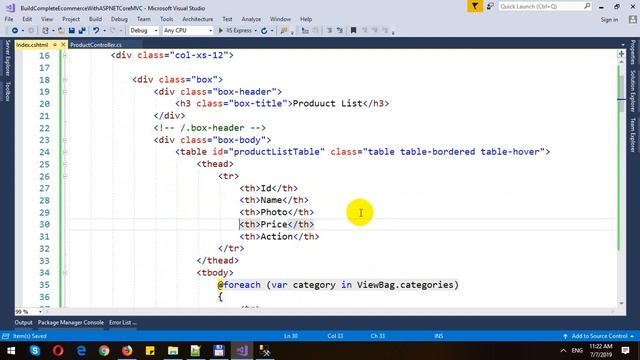Screen dimensions: 640x360
Task: Undo the last edit with the Undo icon
Action: tap(96, 31)
